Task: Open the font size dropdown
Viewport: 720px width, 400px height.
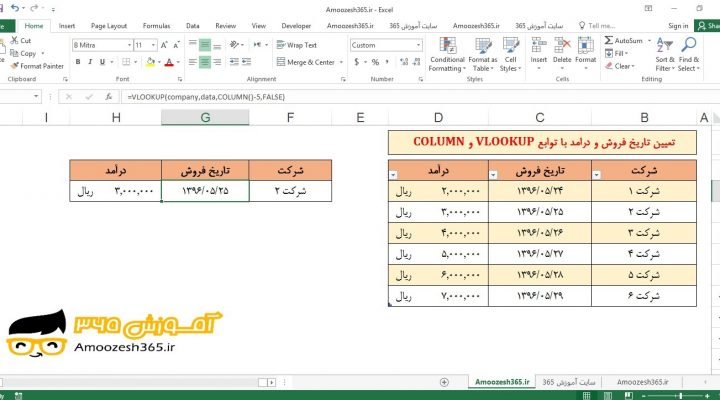Action: 153,45
